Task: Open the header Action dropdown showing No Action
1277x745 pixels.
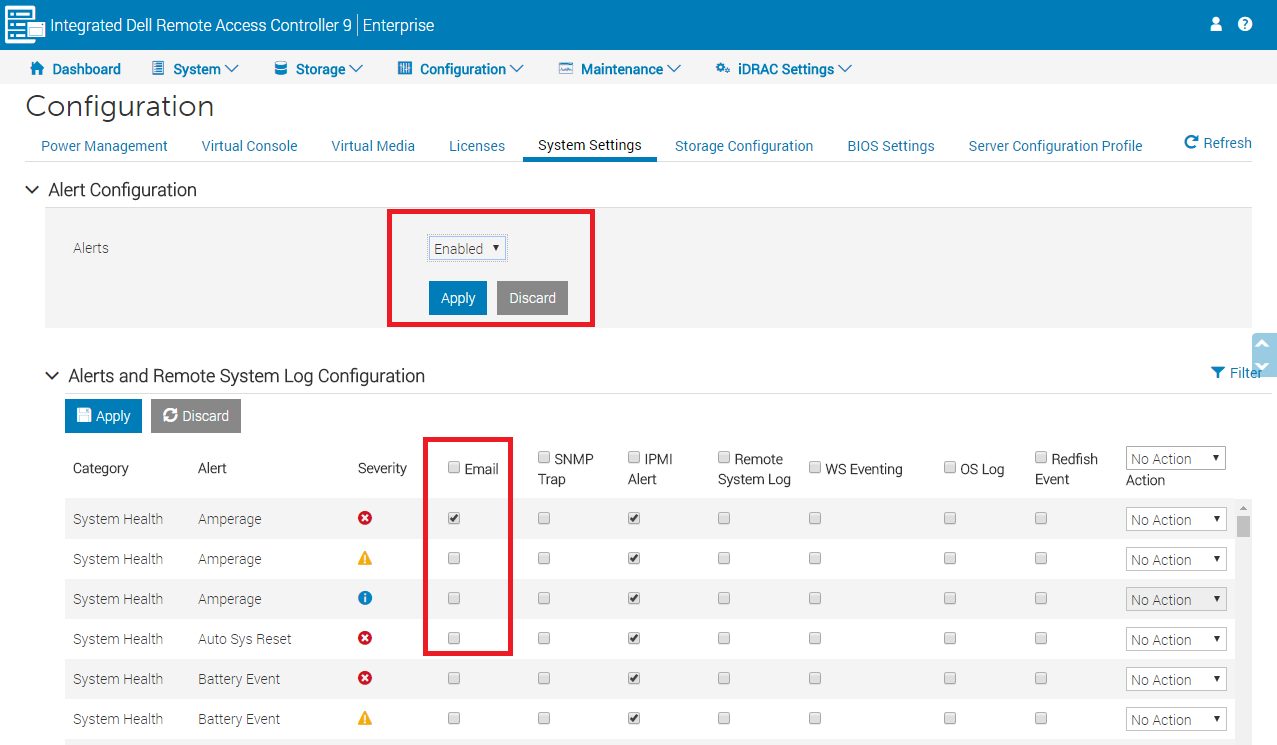Action: click(1176, 459)
